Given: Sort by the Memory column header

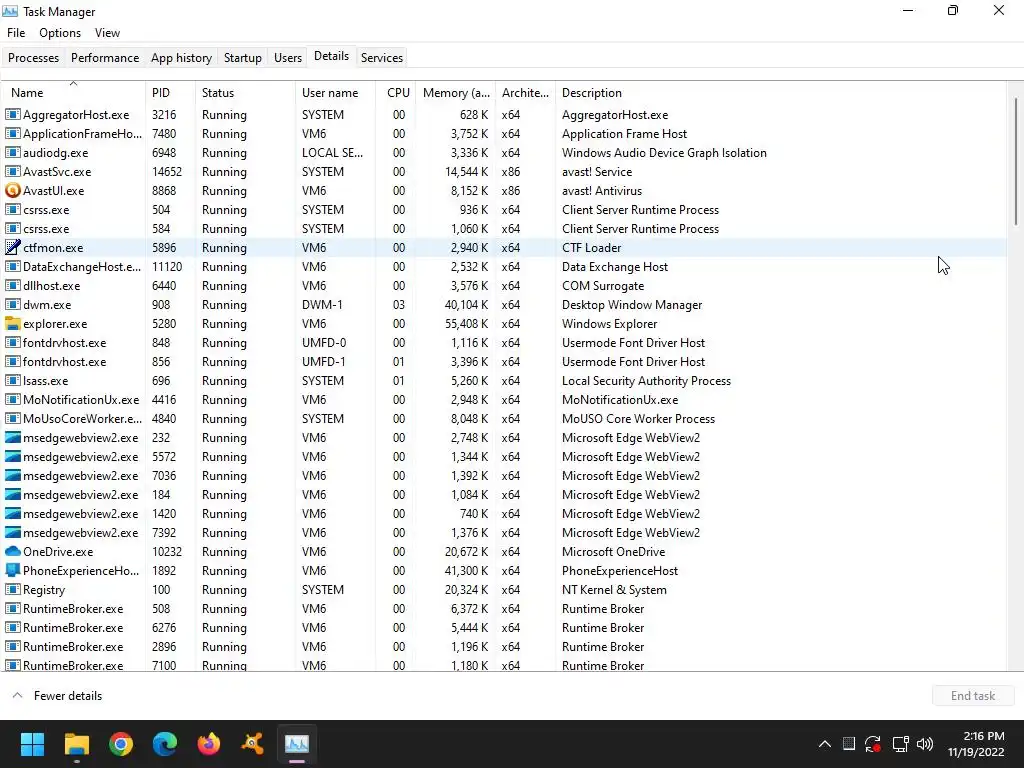Looking at the screenshot, I should 456,93.
